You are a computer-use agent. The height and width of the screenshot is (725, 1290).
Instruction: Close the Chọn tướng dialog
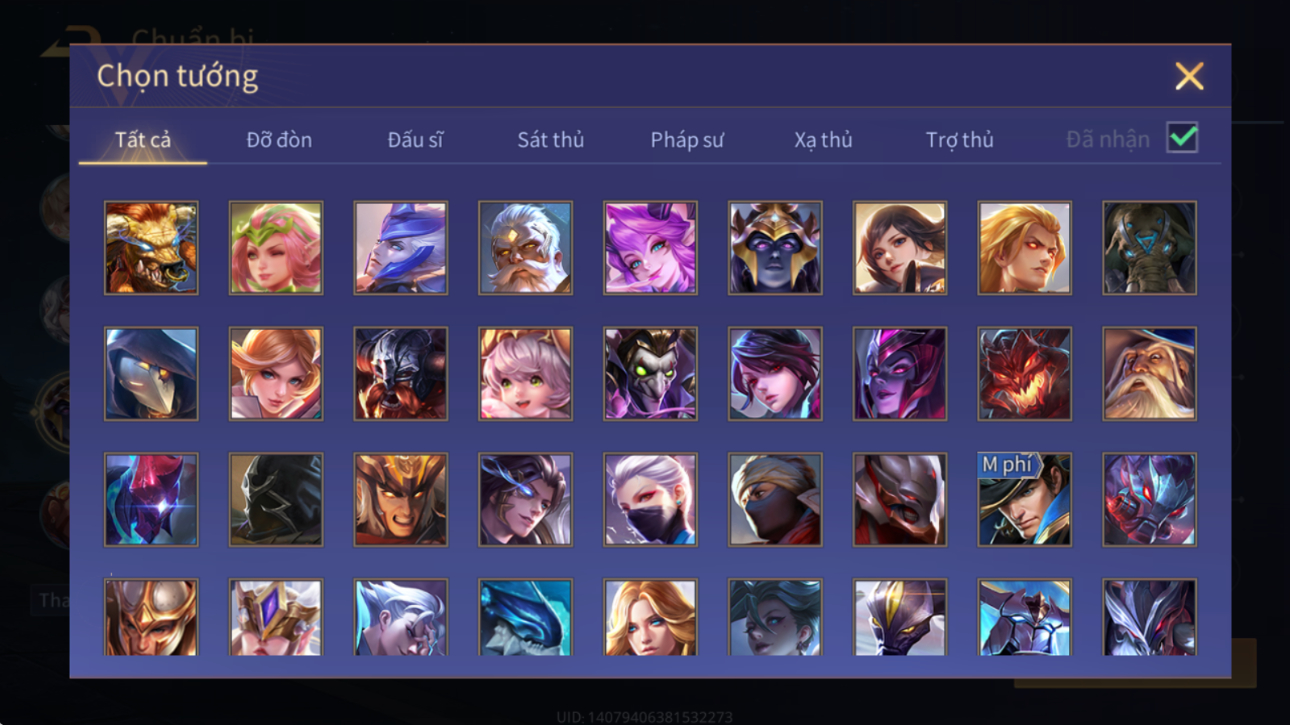1189,76
